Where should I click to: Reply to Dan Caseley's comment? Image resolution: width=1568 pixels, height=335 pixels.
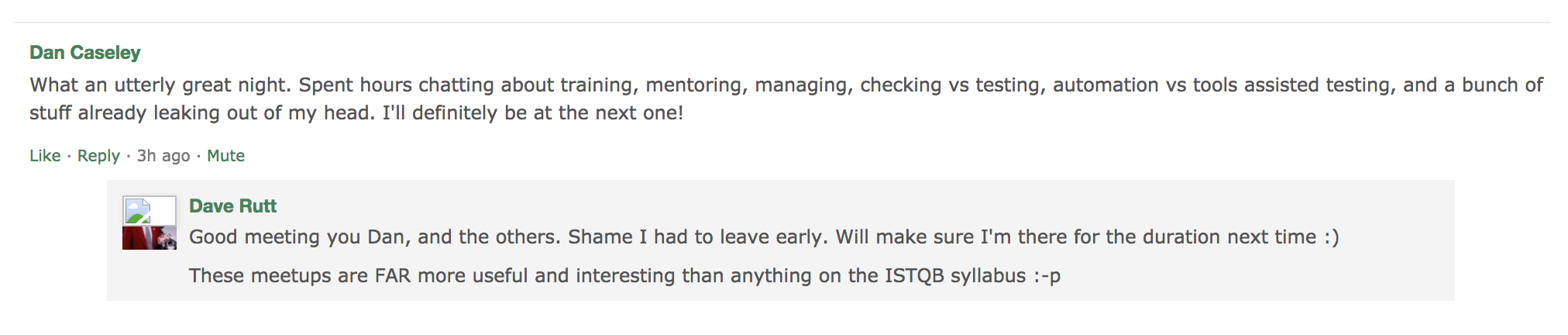pos(98,156)
